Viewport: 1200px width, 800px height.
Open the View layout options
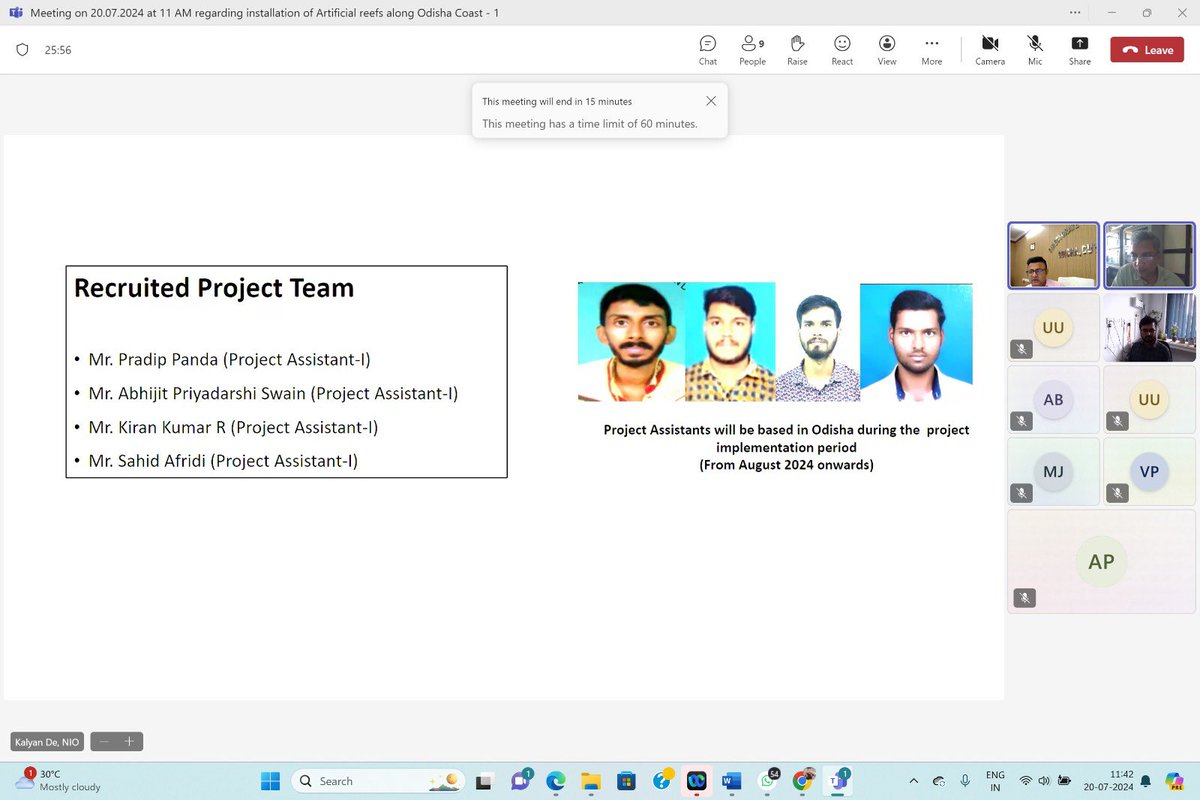887,50
